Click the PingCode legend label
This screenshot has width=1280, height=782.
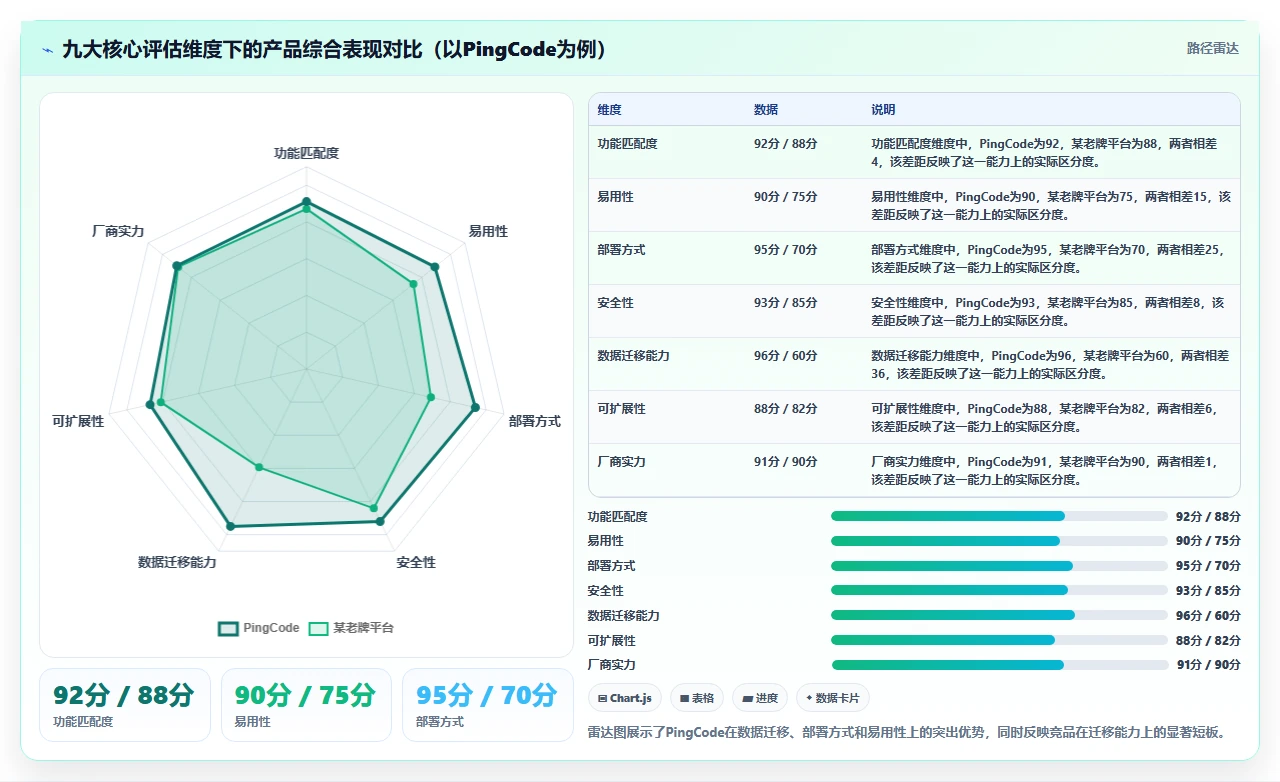[x=271, y=628]
